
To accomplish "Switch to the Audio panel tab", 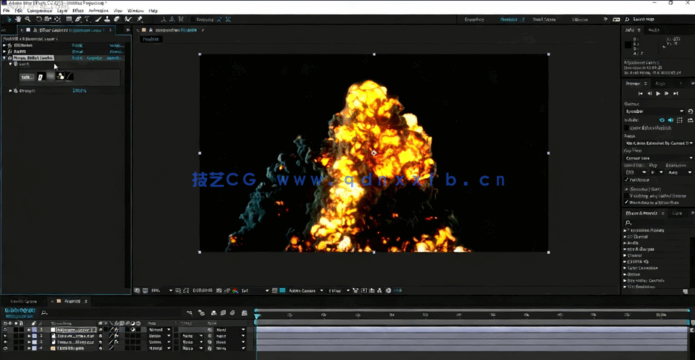I will (654, 30).
